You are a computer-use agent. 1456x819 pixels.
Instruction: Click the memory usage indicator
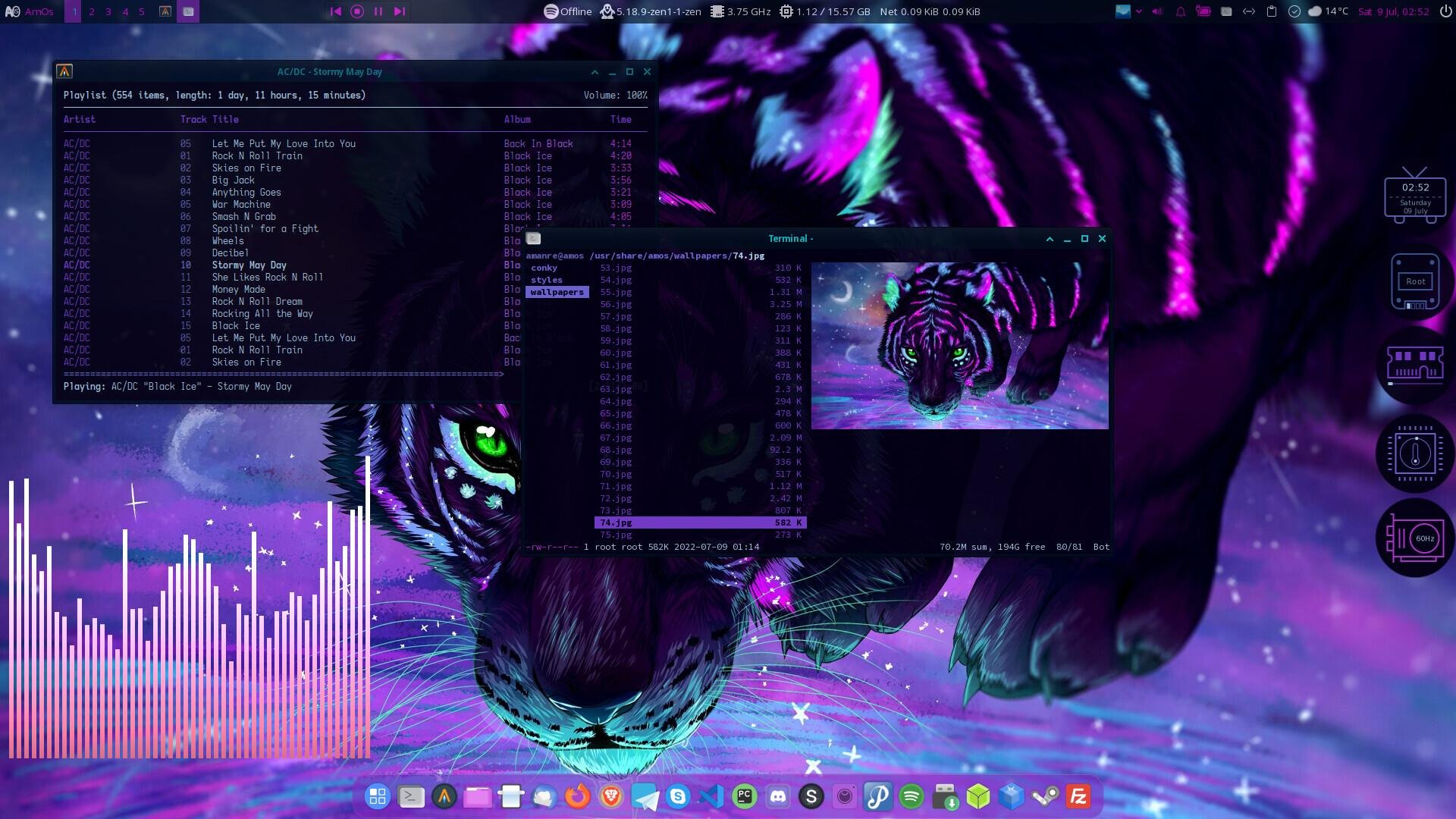click(825, 11)
